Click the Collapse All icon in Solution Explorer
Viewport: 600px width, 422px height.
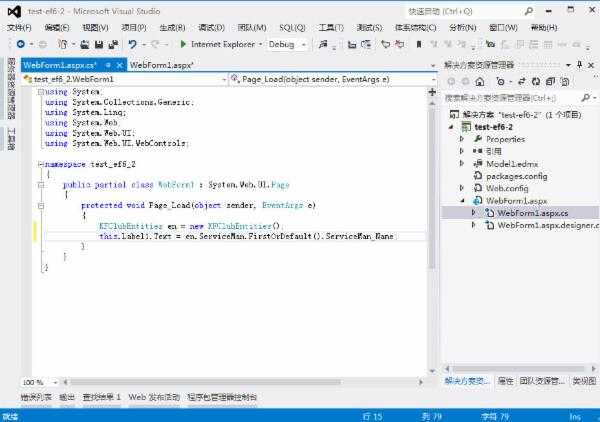550,81
